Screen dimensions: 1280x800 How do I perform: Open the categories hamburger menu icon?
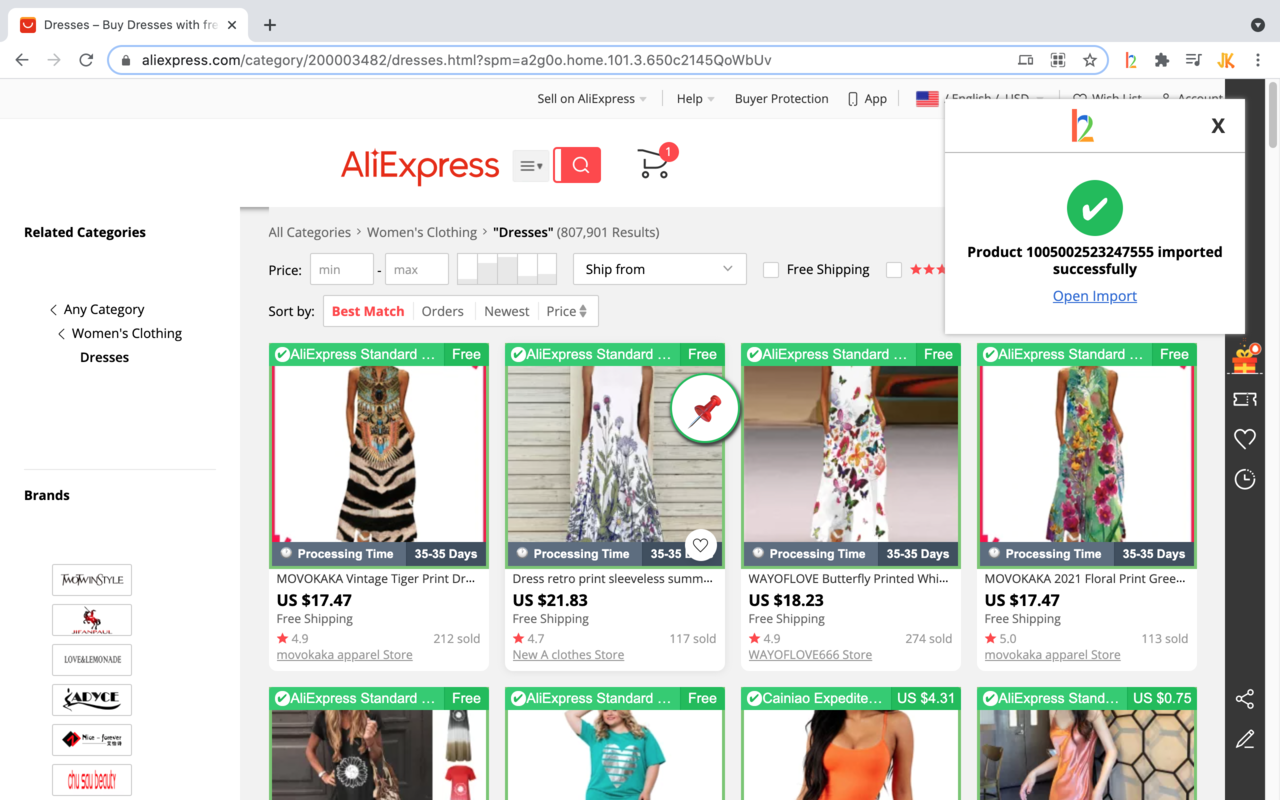pos(531,166)
